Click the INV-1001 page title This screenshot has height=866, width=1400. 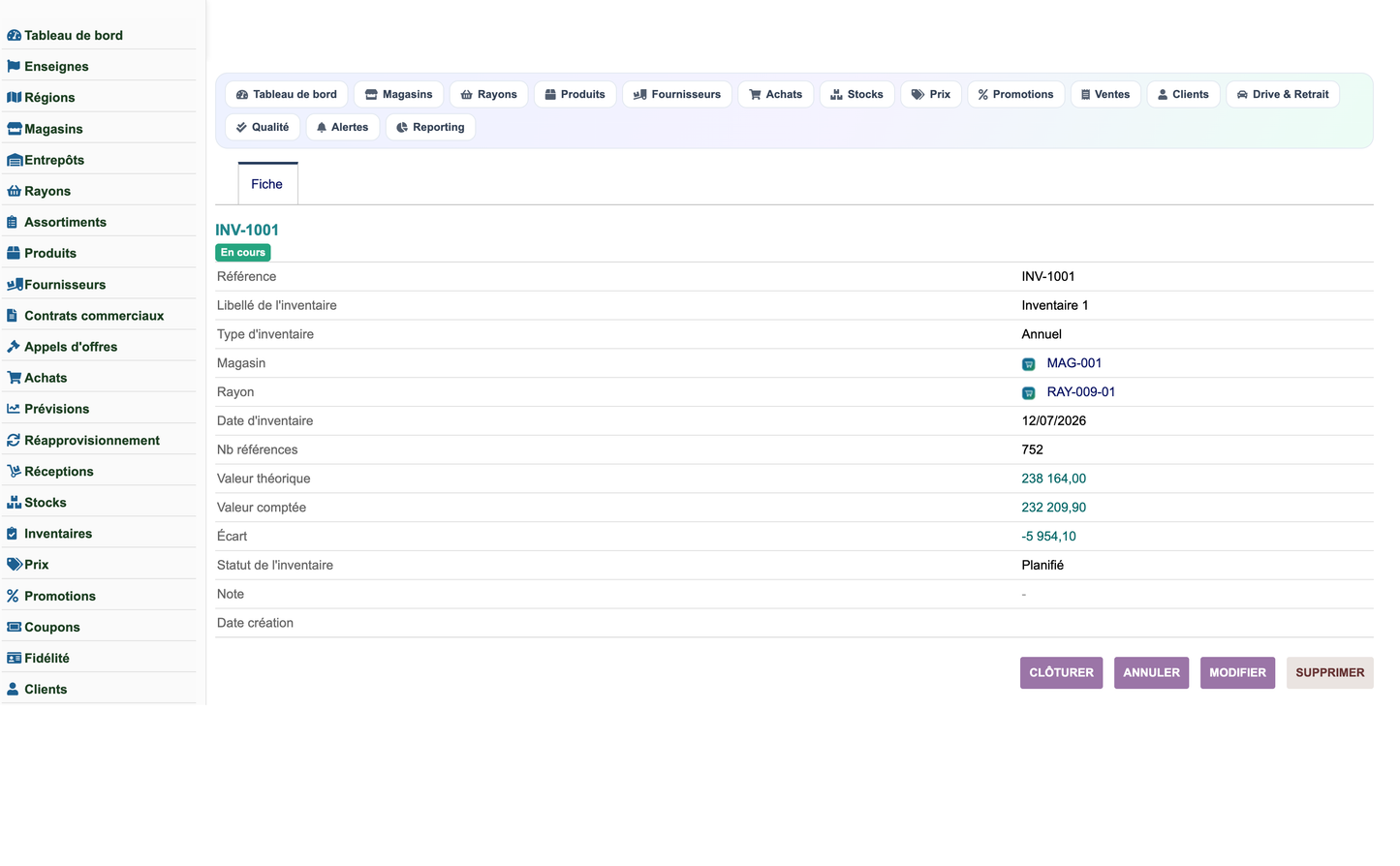point(247,230)
